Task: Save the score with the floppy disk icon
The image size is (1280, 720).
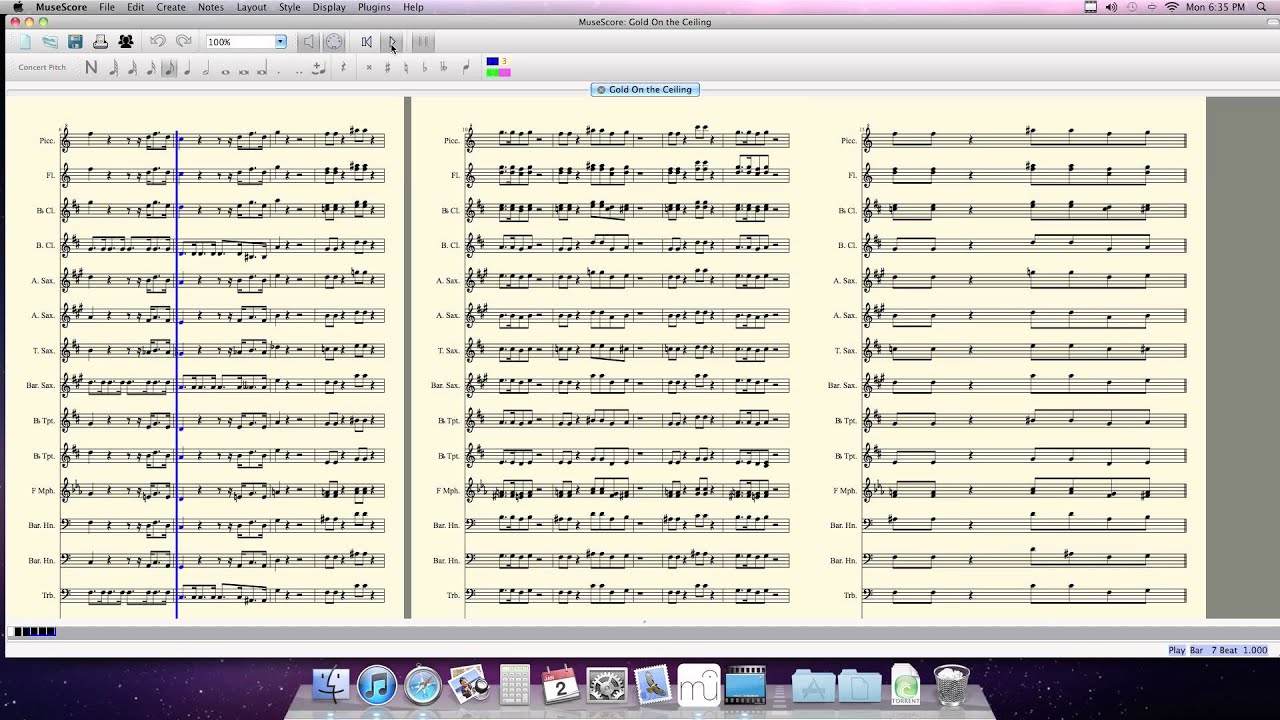Action: (75, 42)
